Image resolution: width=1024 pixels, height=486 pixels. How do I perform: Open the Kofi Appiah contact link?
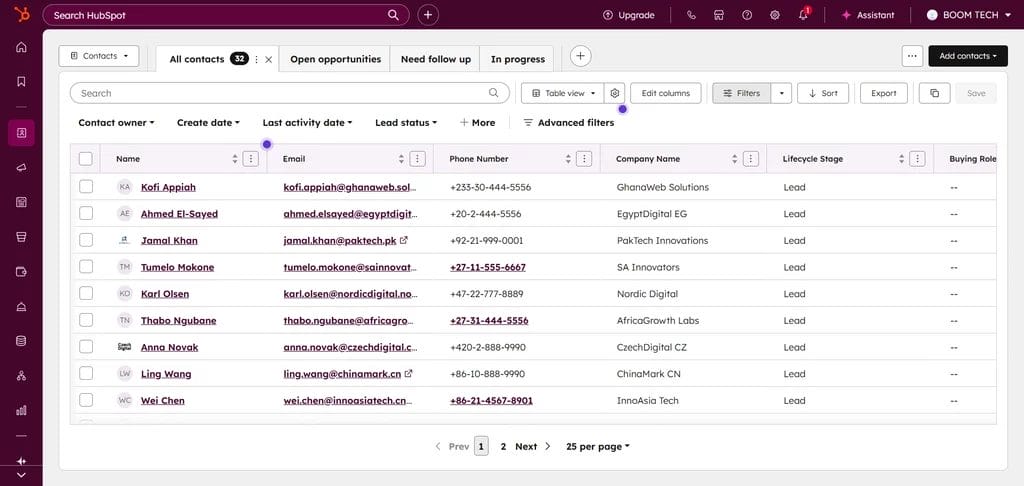[168, 187]
